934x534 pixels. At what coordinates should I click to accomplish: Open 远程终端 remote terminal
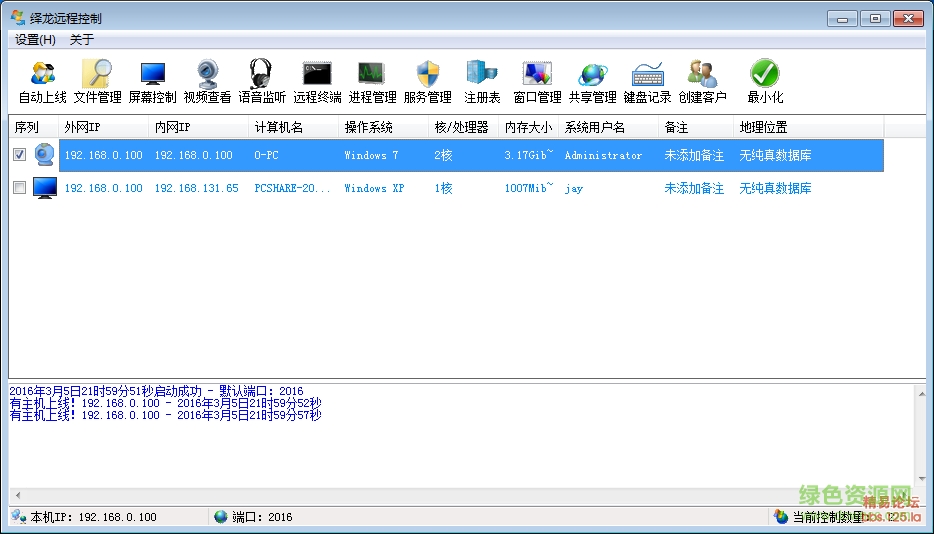(x=317, y=81)
